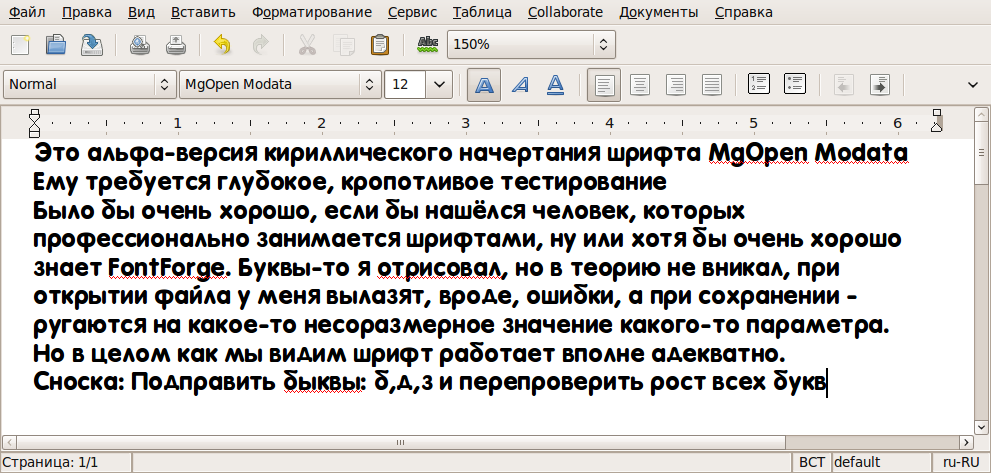The width and height of the screenshot is (991, 473).
Task: Open the Документы menu
Action: coord(659,12)
